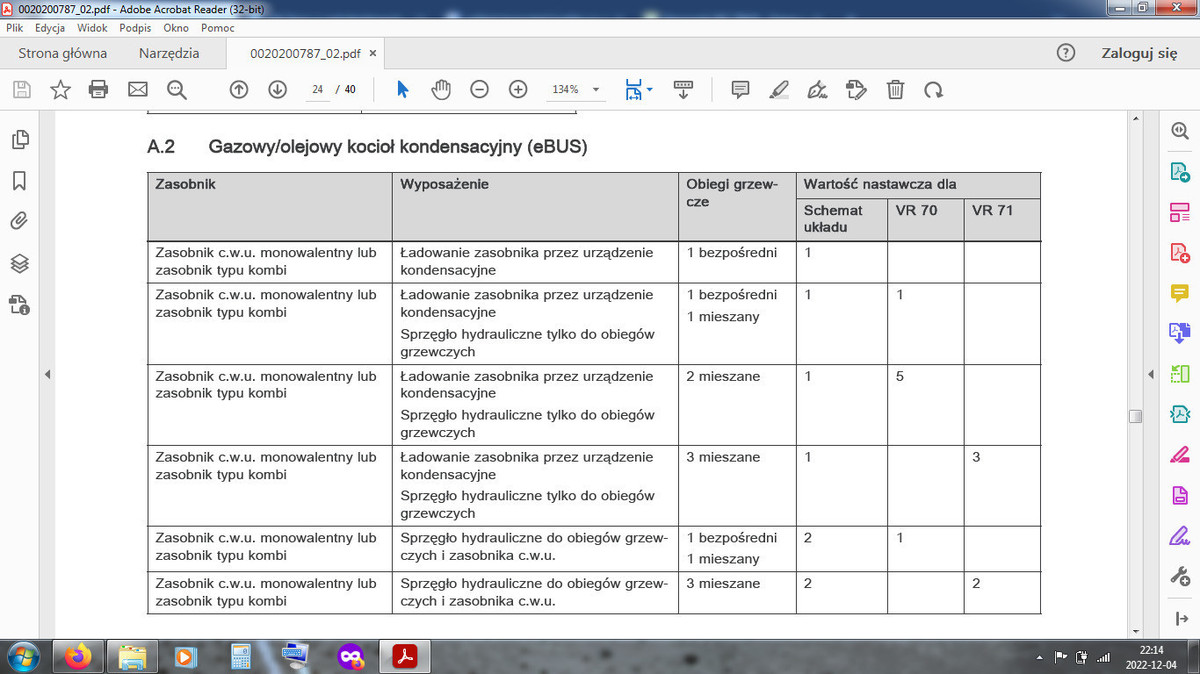The height and width of the screenshot is (674, 1200).
Task: Open page thumbnails in the left panel
Action: click(20, 141)
